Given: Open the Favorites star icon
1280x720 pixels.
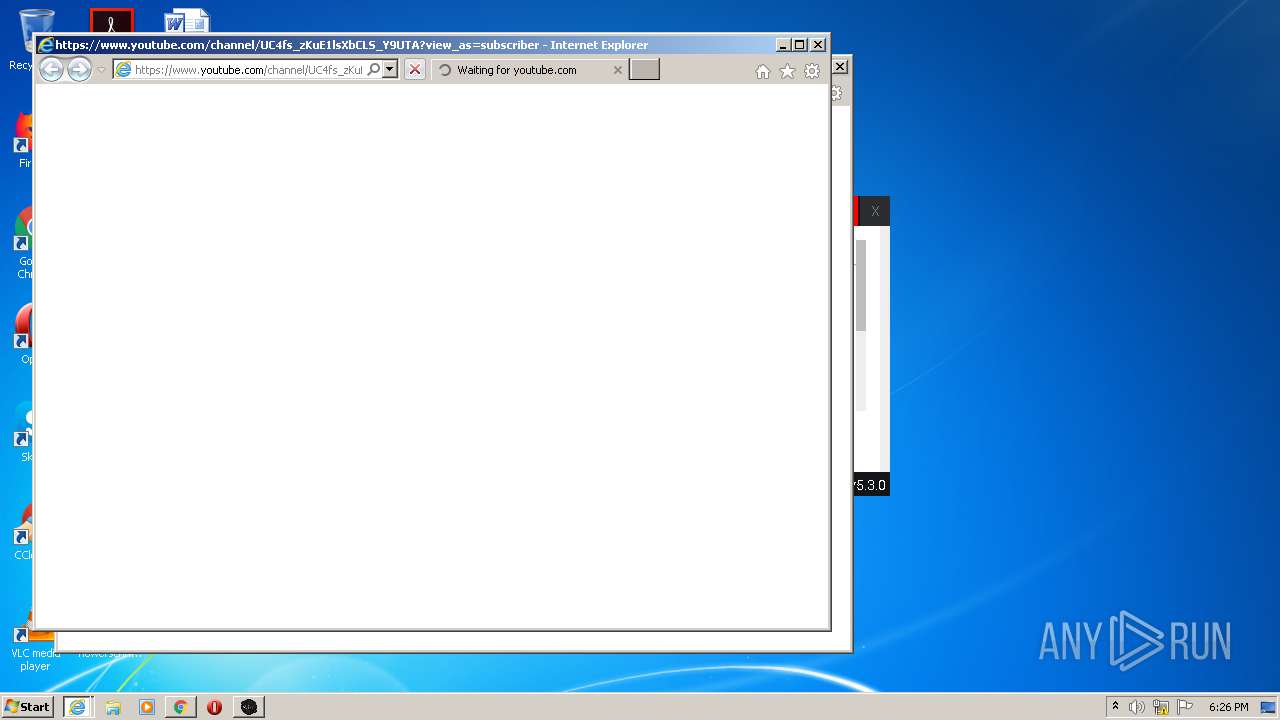Looking at the screenshot, I should pyautogui.click(x=787, y=71).
